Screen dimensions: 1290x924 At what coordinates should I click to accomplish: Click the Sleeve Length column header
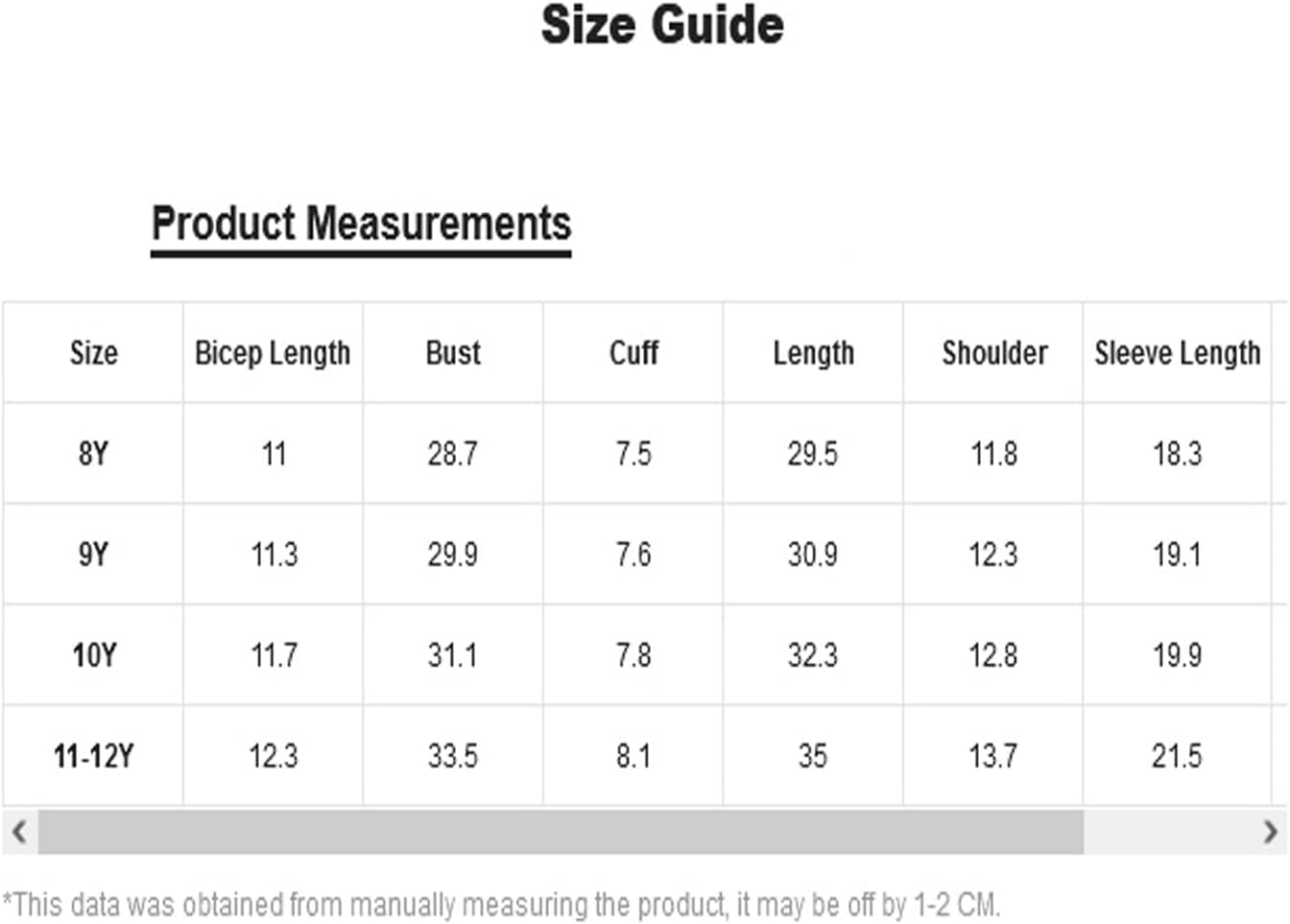1177,353
